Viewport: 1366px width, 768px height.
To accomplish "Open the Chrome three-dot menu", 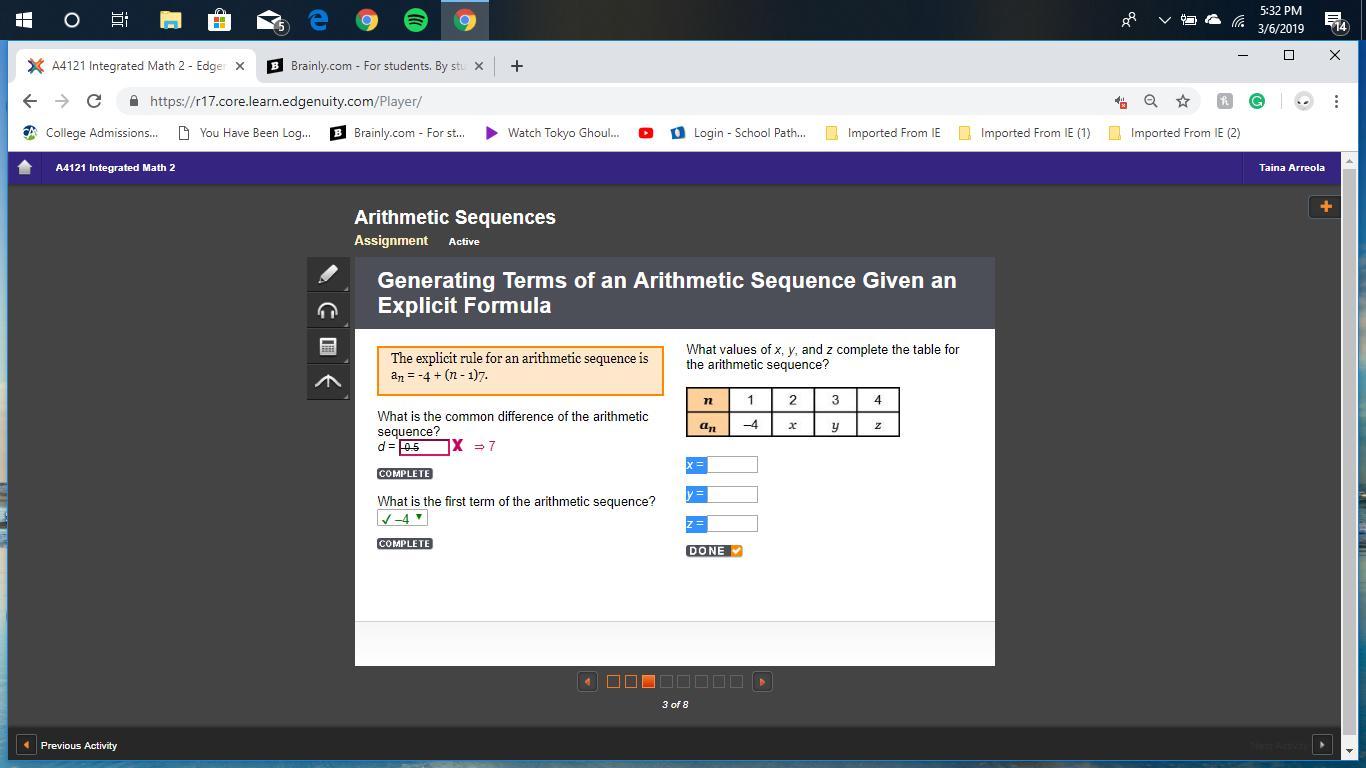I will point(1336,101).
